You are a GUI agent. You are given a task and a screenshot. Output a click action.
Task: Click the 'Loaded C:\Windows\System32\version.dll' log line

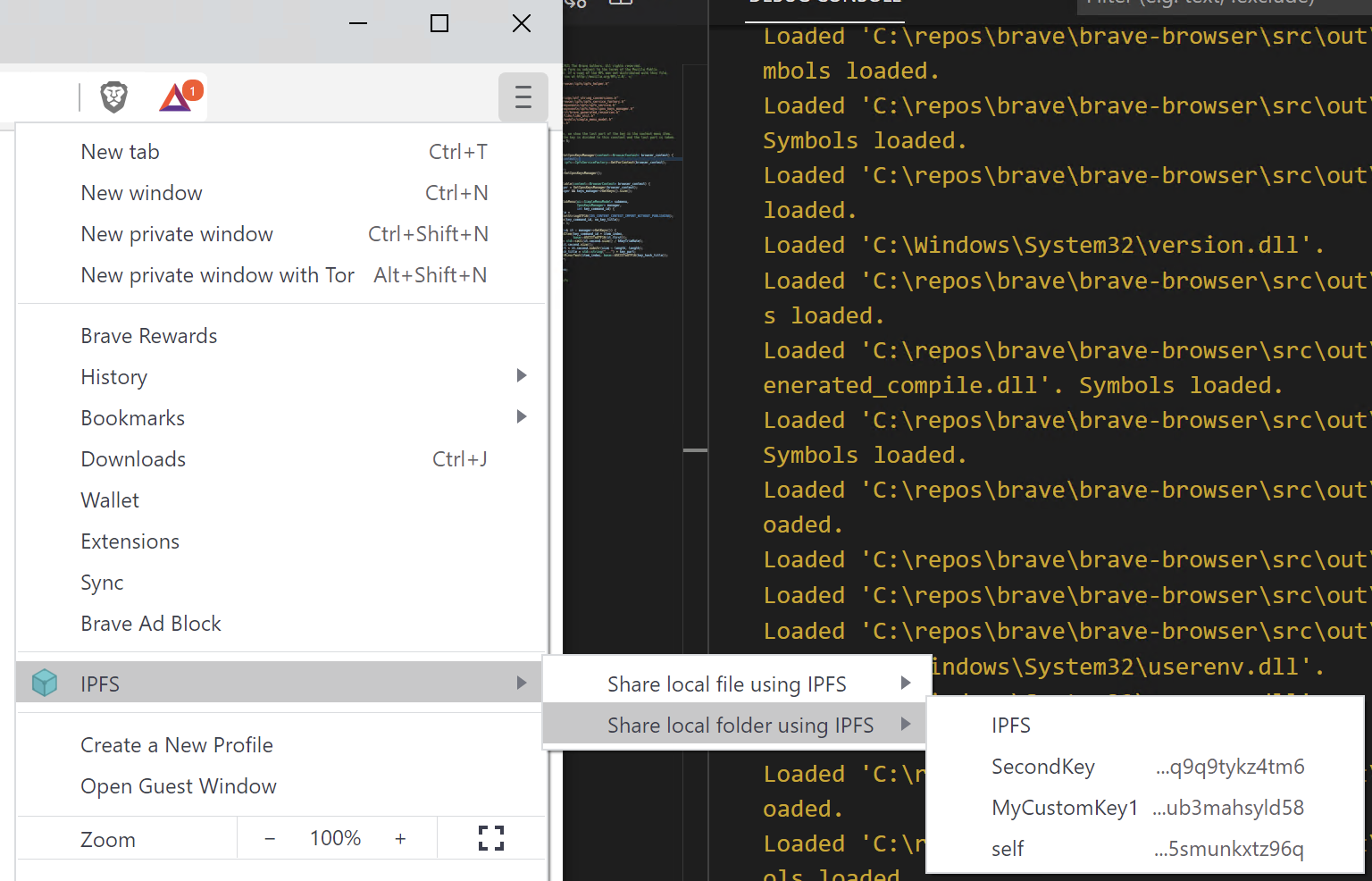point(1043,245)
